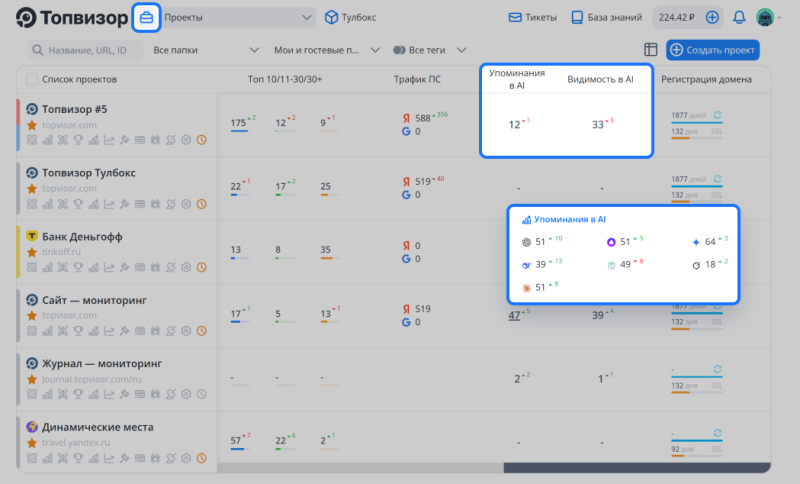Open the user avatar menu
The height and width of the screenshot is (484, 800).
click(x=765, y=17)
